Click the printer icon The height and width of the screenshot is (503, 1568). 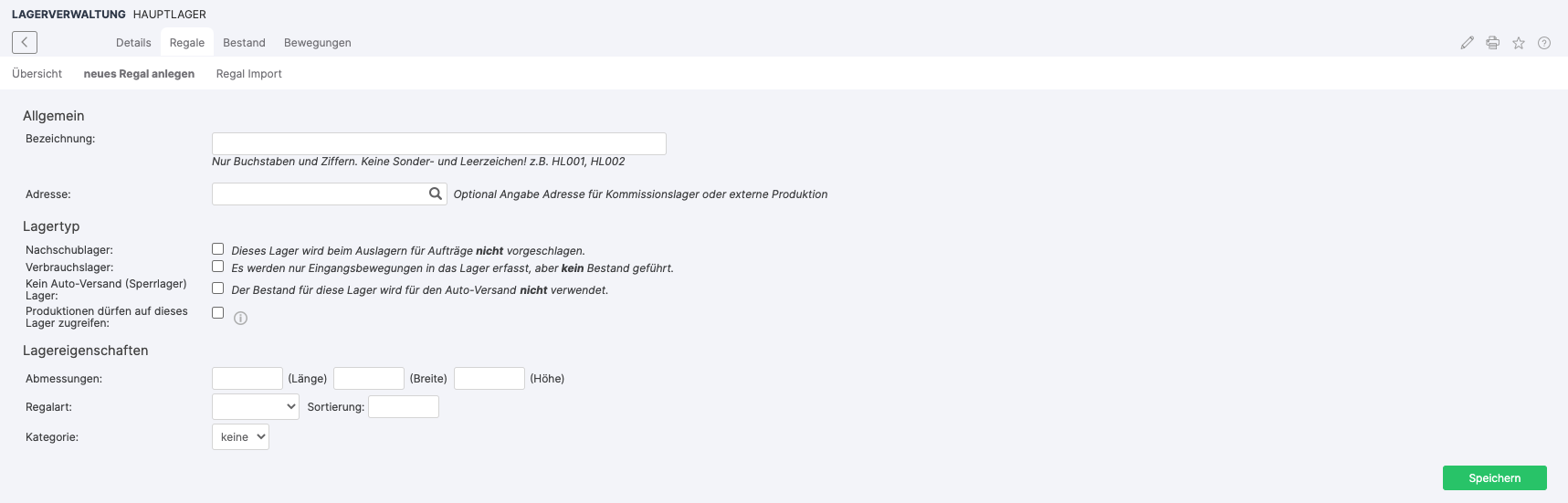pyautogui.click(x=1492, y=43)
